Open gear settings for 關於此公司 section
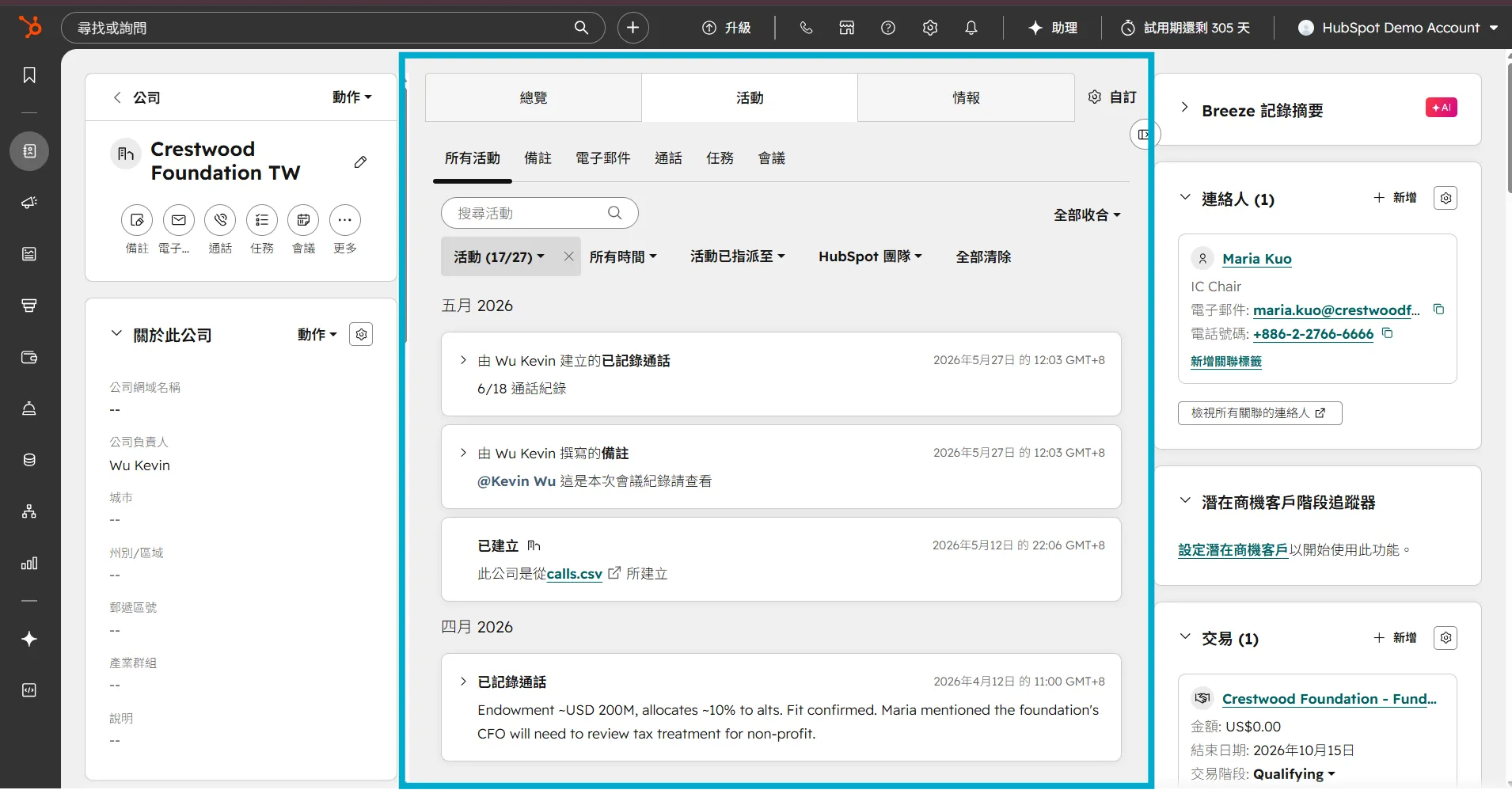Screen dimensions: 1512x790 [x=361, y=334]
